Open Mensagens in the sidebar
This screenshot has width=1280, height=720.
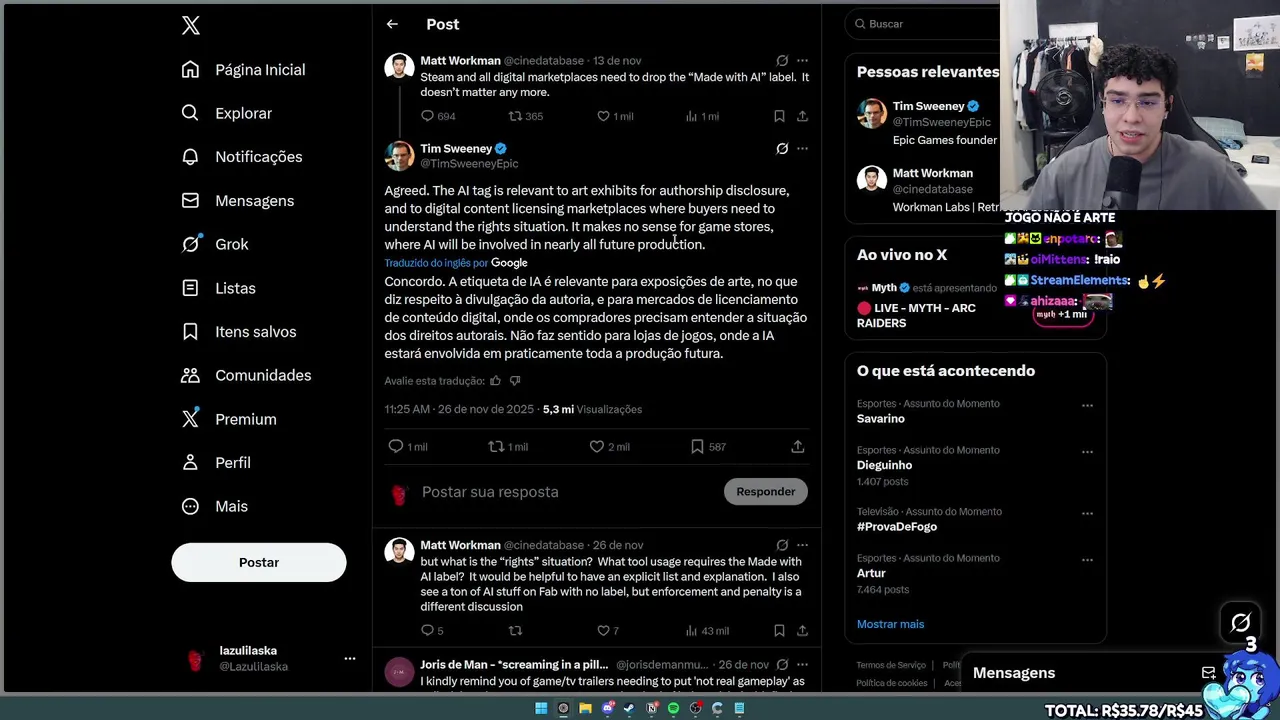(x=237, y=201)
